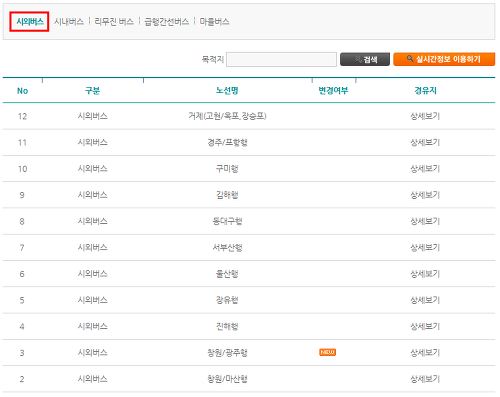Click route name 창원/광주행

tap(227, 352)
